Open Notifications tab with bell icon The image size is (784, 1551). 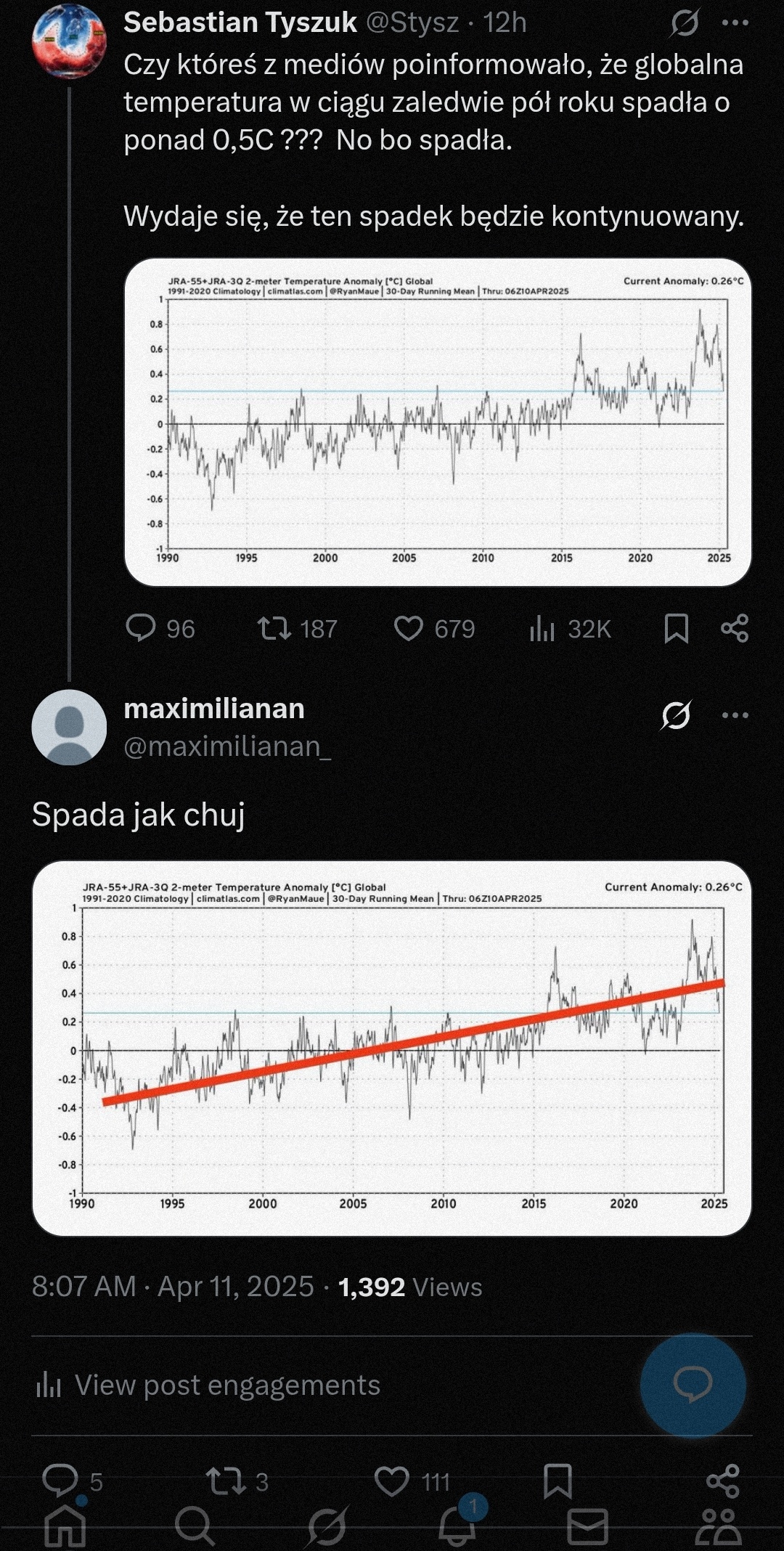(457, 1525)
